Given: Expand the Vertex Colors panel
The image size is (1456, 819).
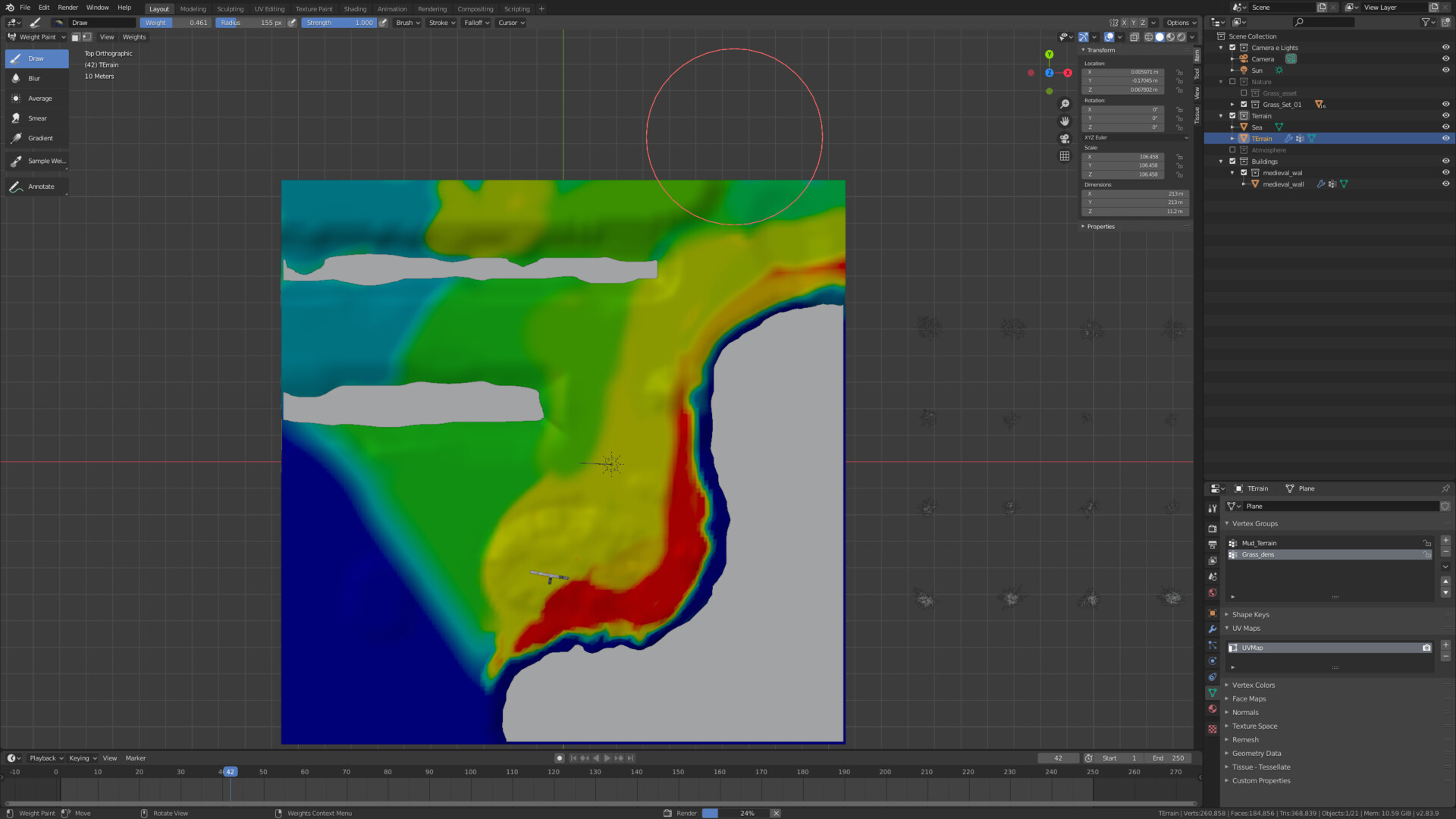Looking at the screenshot, I should tap(1253, 686).
